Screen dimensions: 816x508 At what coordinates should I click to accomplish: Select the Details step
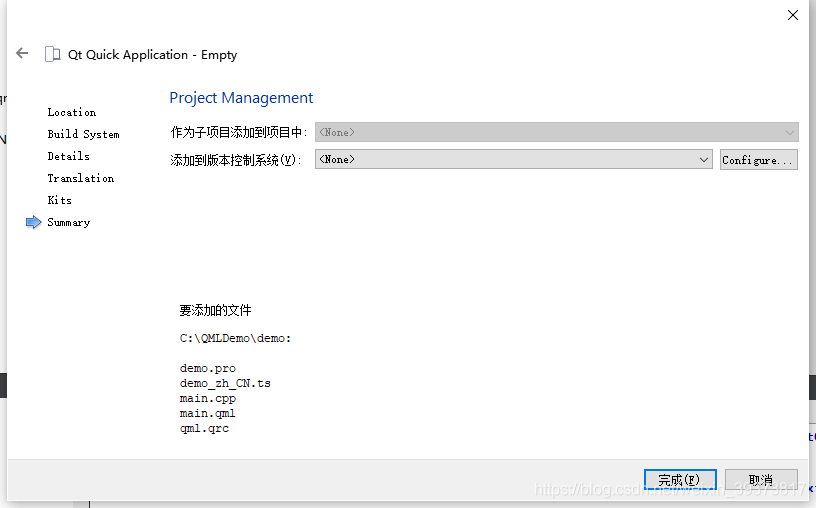click(69, 156)
